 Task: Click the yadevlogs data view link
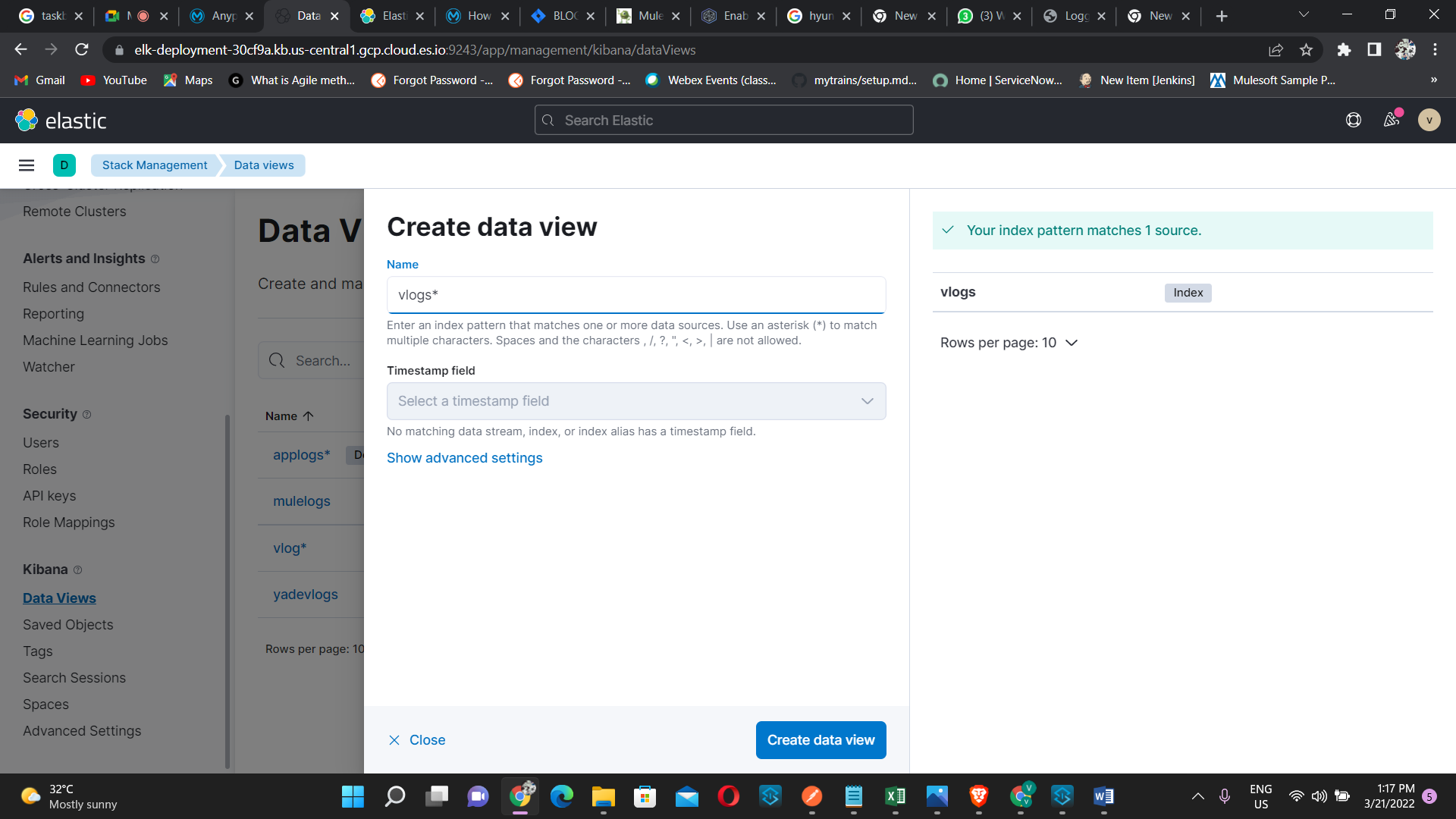pyautogui.click(x=306, y=594)
